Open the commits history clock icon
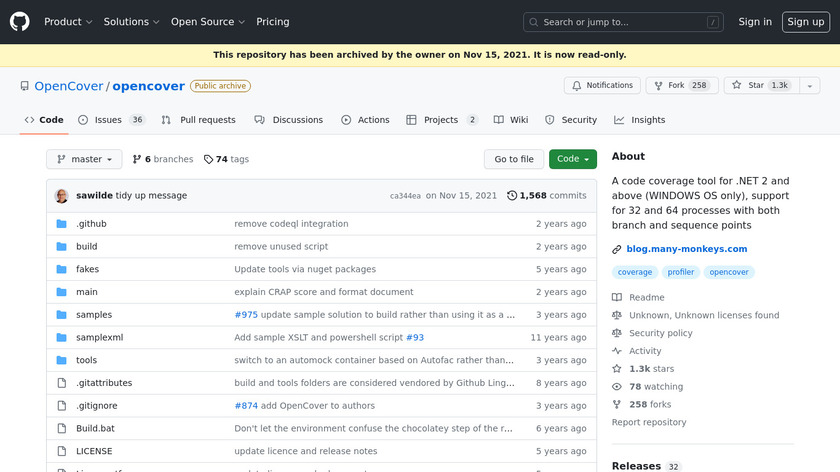 click(512, 195)
